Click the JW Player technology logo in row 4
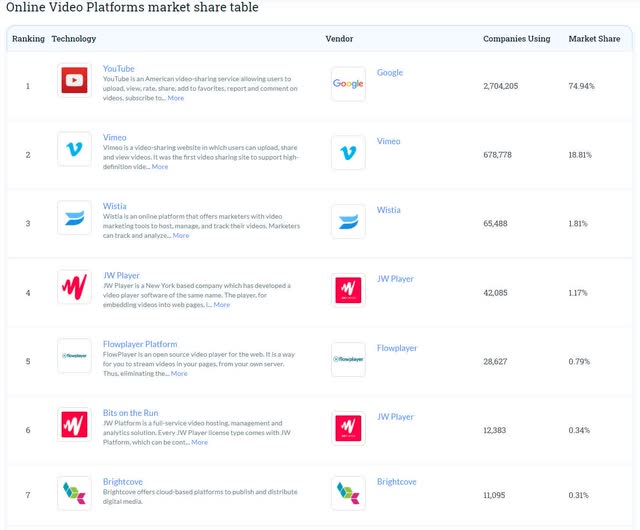 (74, 287)
